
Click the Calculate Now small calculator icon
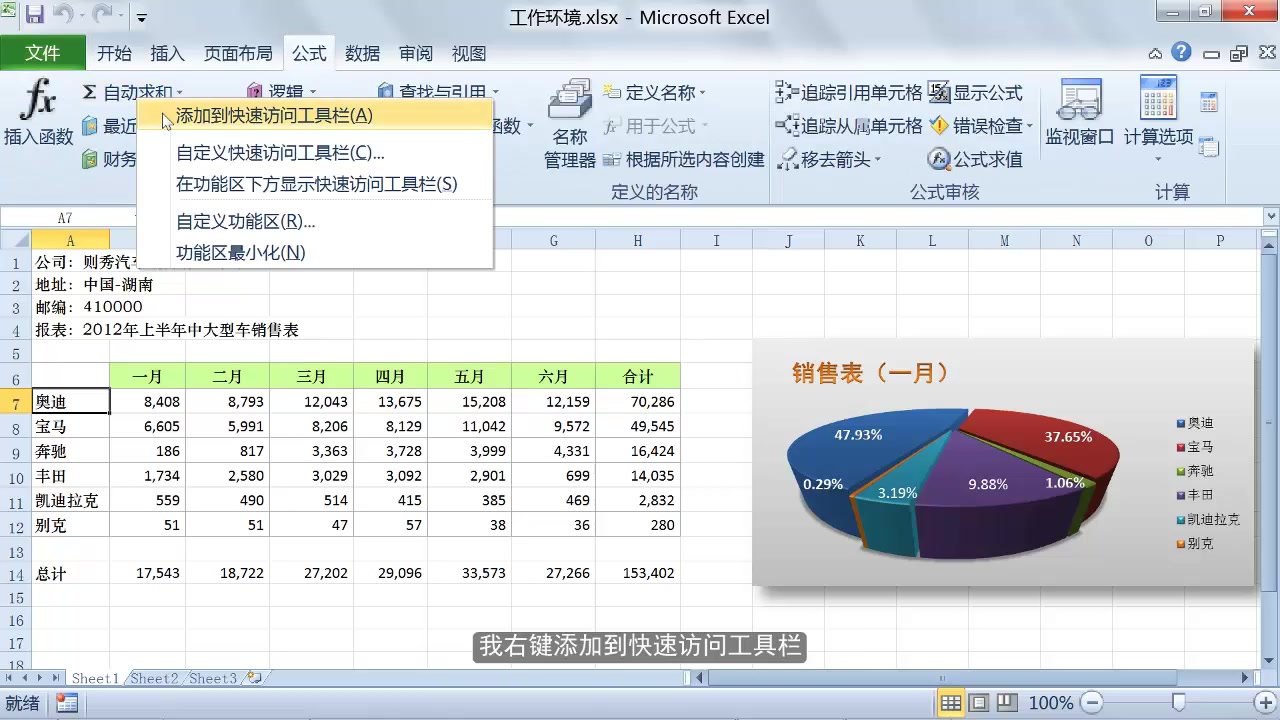[1209, 102]
